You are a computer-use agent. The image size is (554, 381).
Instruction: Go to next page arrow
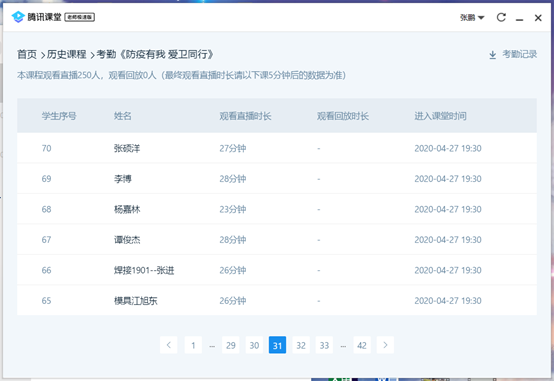pyautogui.click(x=385, y=345)
